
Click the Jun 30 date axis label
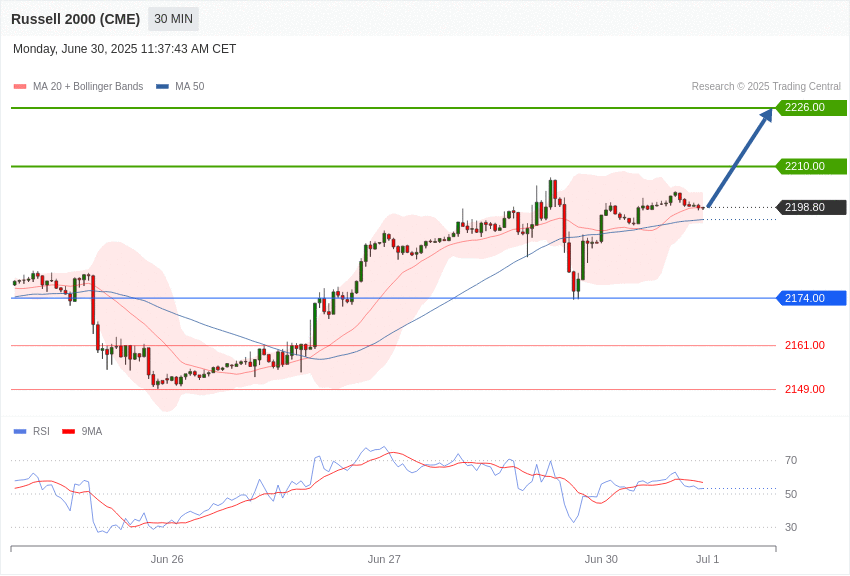pos(601,559)
